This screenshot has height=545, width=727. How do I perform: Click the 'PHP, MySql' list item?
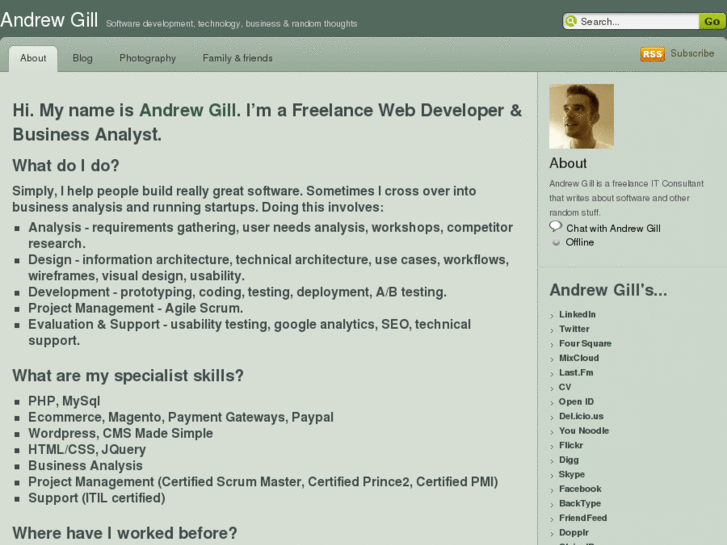coord(64,401)
